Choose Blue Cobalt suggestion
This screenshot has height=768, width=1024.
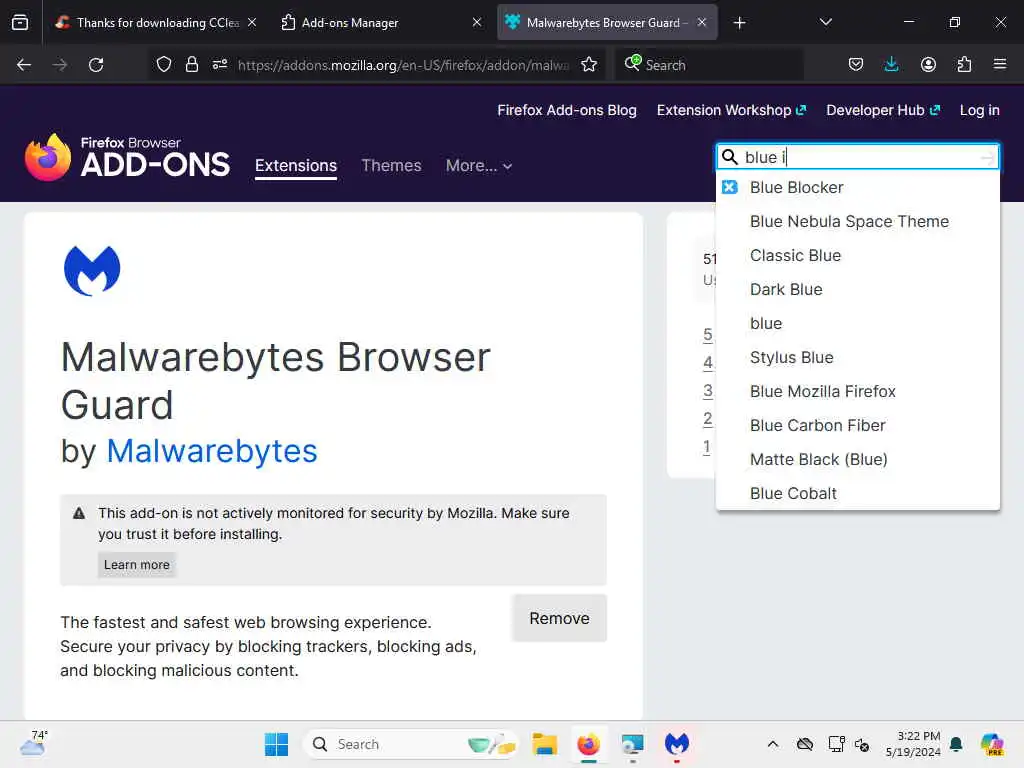pyautogui.click(x=857, y=493)
